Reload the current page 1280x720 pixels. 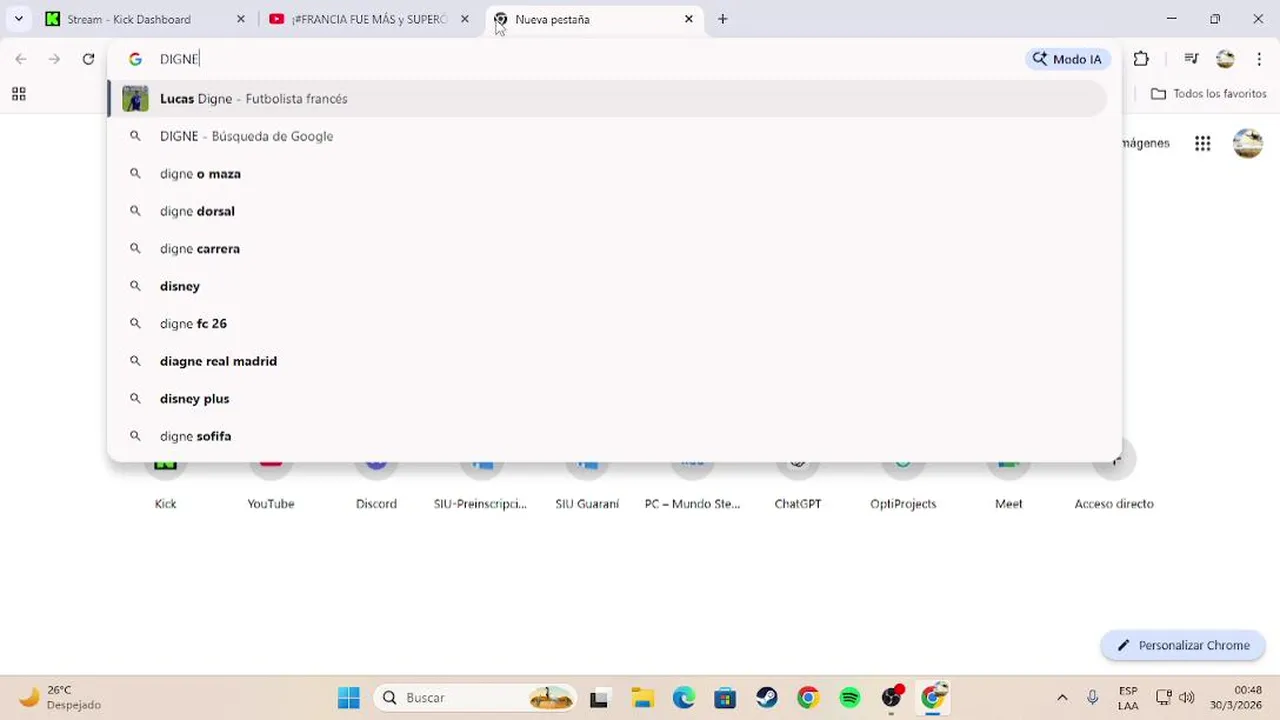click(88, 59)
